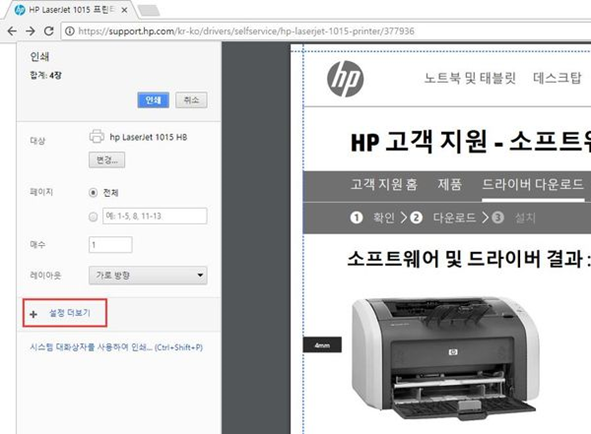This screenshot has height=434, width=591.
Task: Click the LaserJet 1015 printer image
Action: coord(446,358)
